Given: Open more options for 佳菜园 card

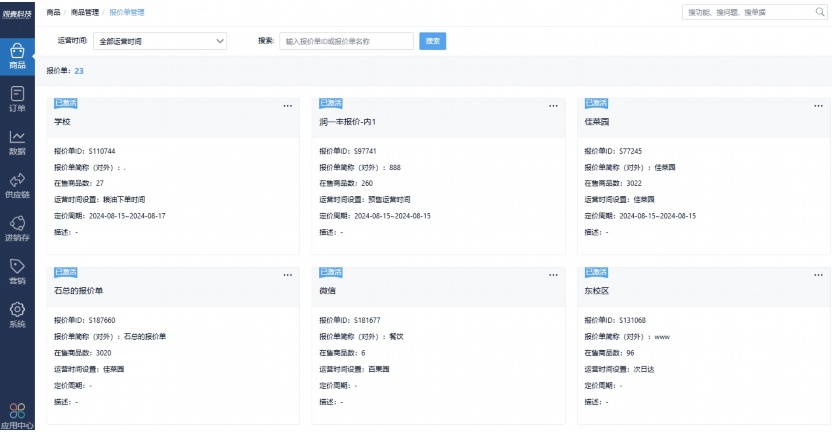Looking at the screenshot, I should 818,106.
